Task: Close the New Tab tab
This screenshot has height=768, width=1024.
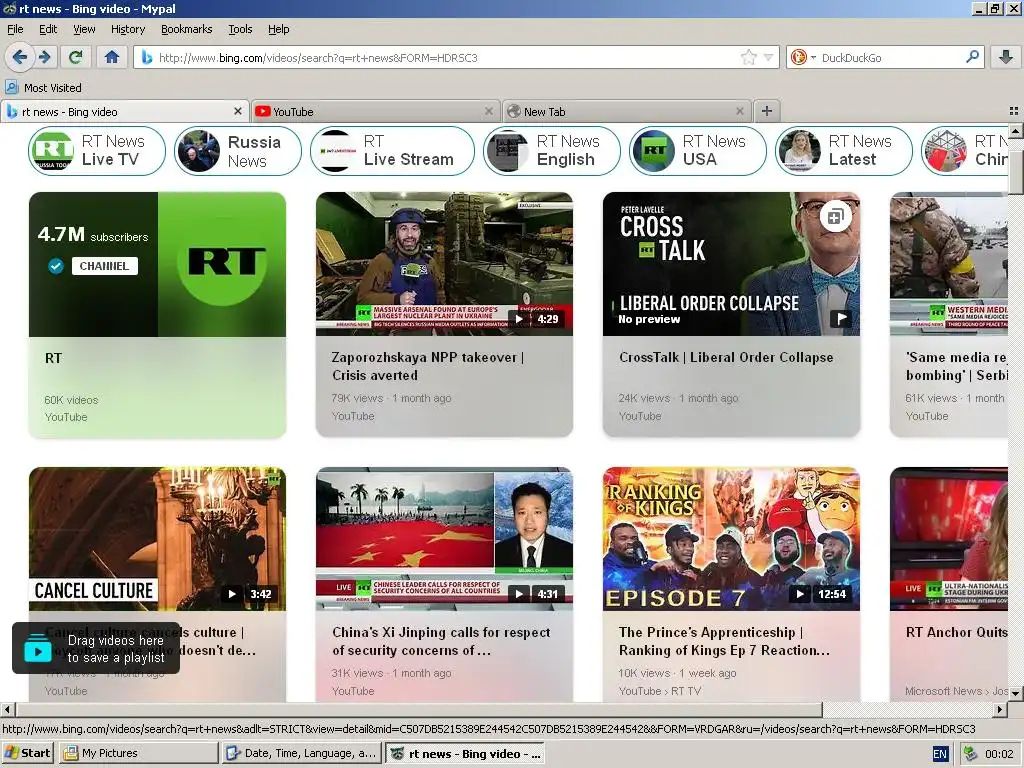Action: (x=740, y=111)
